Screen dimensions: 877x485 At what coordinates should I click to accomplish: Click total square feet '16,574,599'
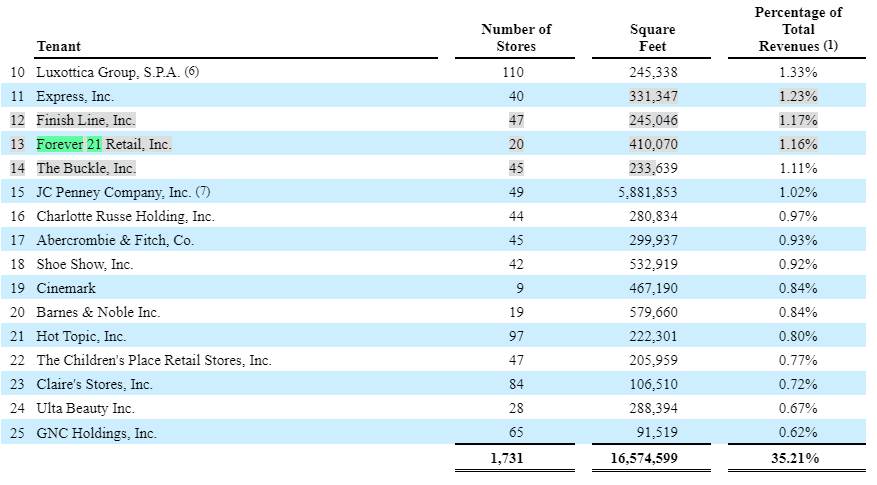pyautogui.click(x=644, y=459)
